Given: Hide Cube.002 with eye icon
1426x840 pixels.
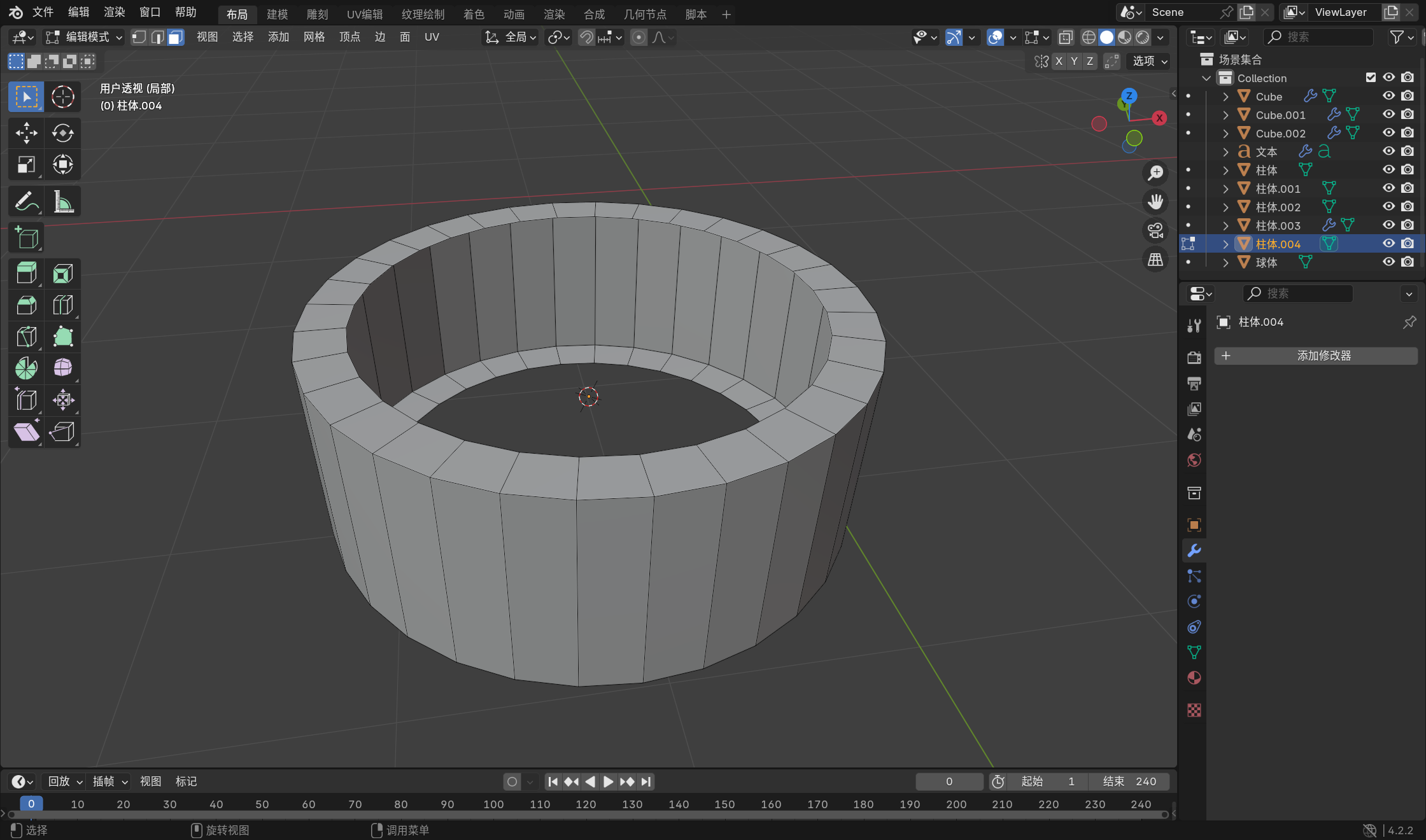Looking at the screenshot, I should (x=1388, y=133).
